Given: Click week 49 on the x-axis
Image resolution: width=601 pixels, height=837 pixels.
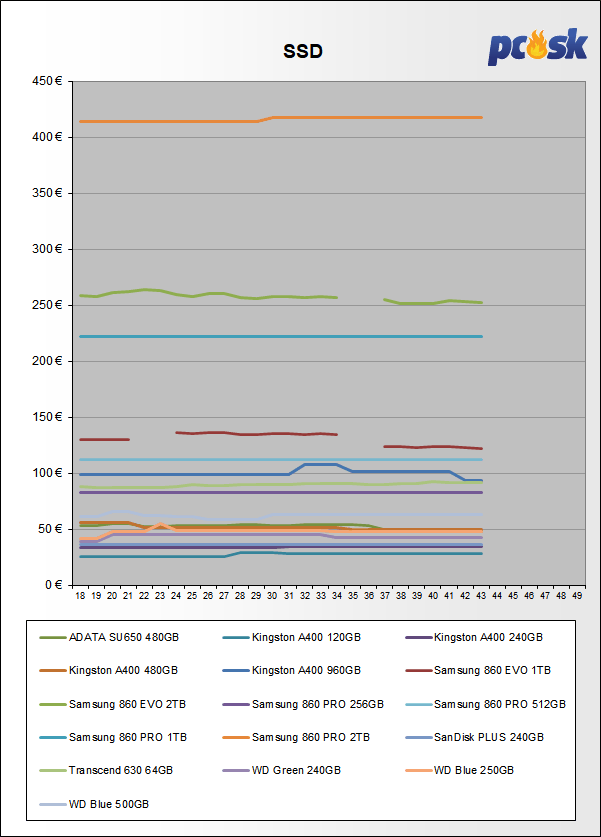Looking at the screenshot, I should click(577, 596).
